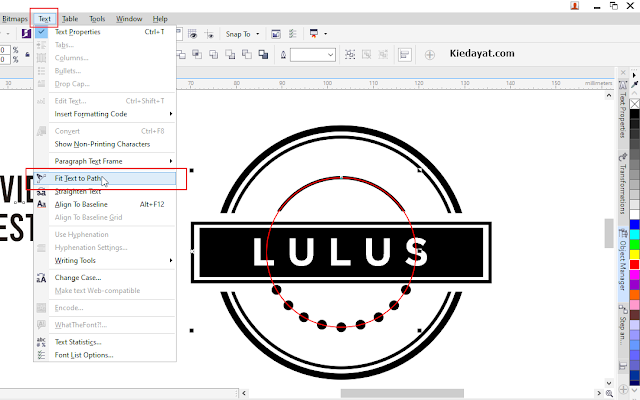Close the docker with the X button
The width and height of the screenshot is (640, 400).
pyautogui.click(x=623, y=73)
